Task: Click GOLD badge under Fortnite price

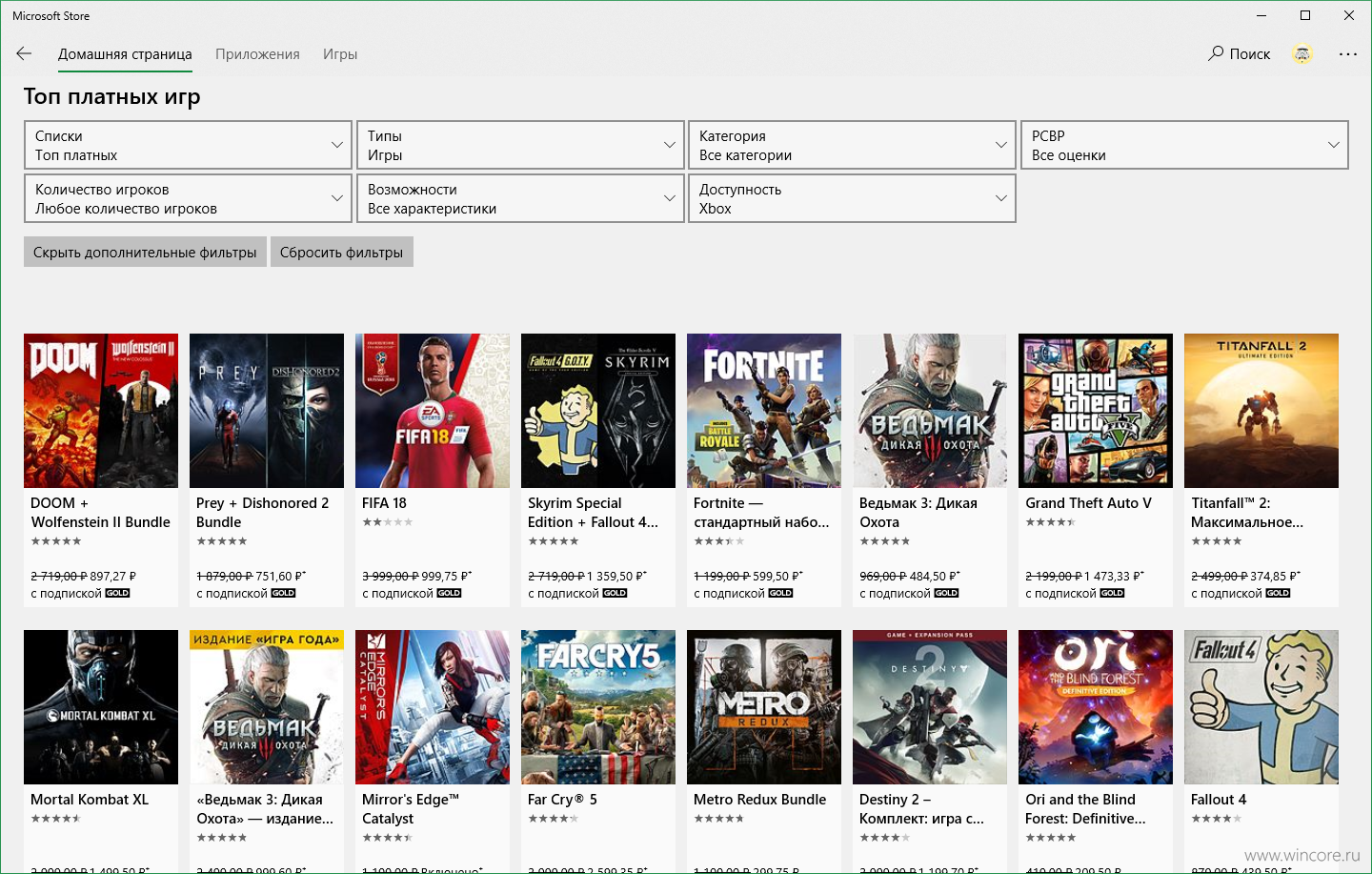Action: tap(781, 593)
